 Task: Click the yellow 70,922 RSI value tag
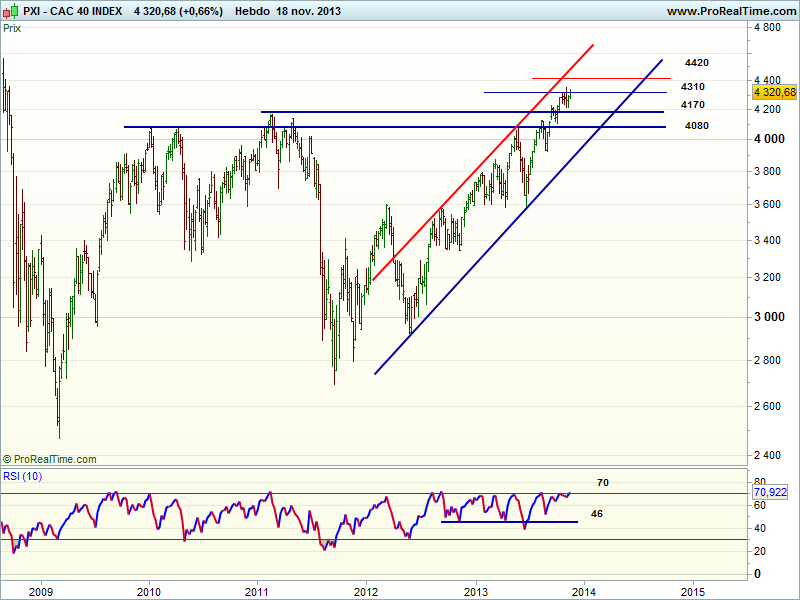[x=773, y=493]
